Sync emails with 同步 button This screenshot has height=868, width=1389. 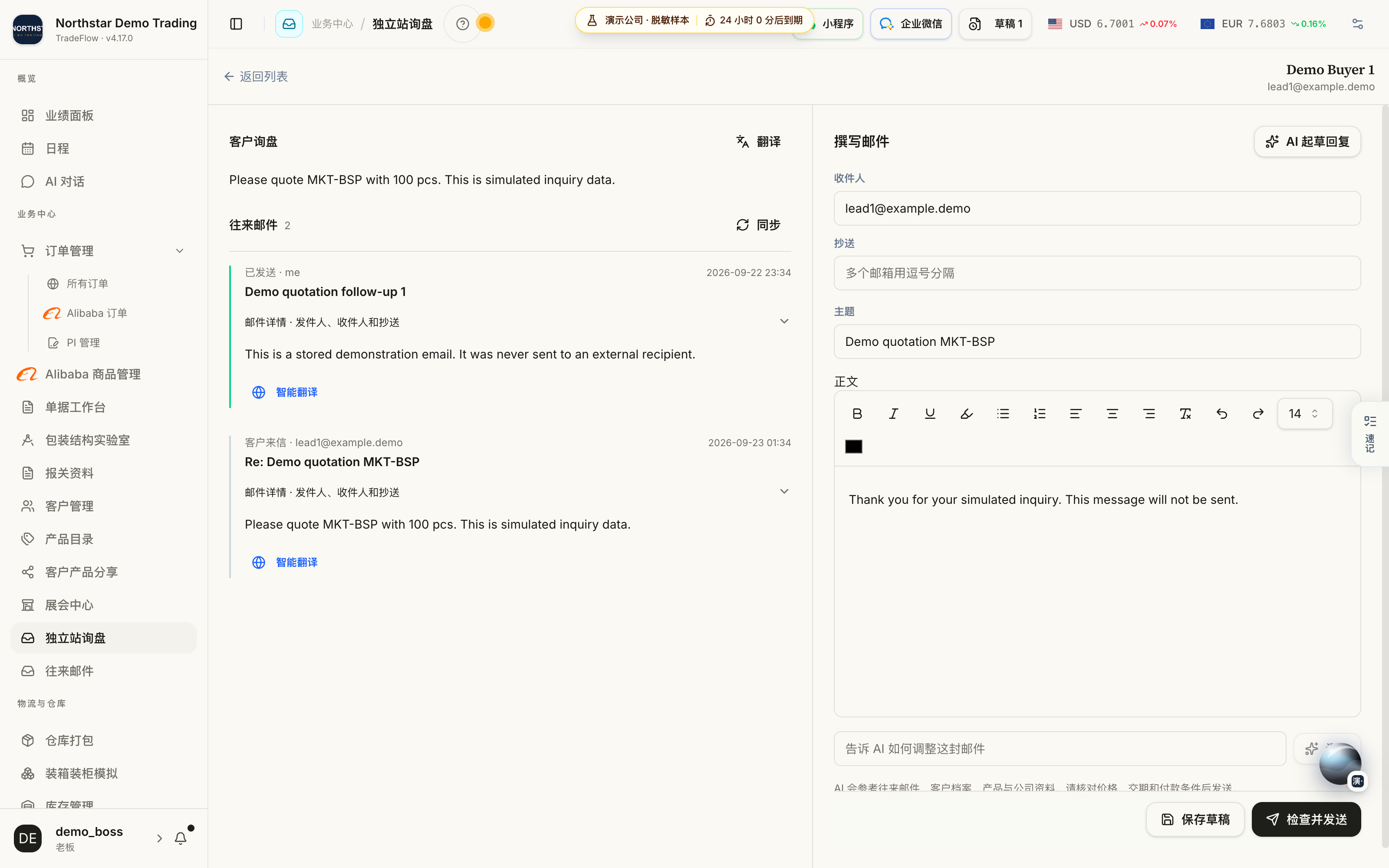tap(758, 225)
